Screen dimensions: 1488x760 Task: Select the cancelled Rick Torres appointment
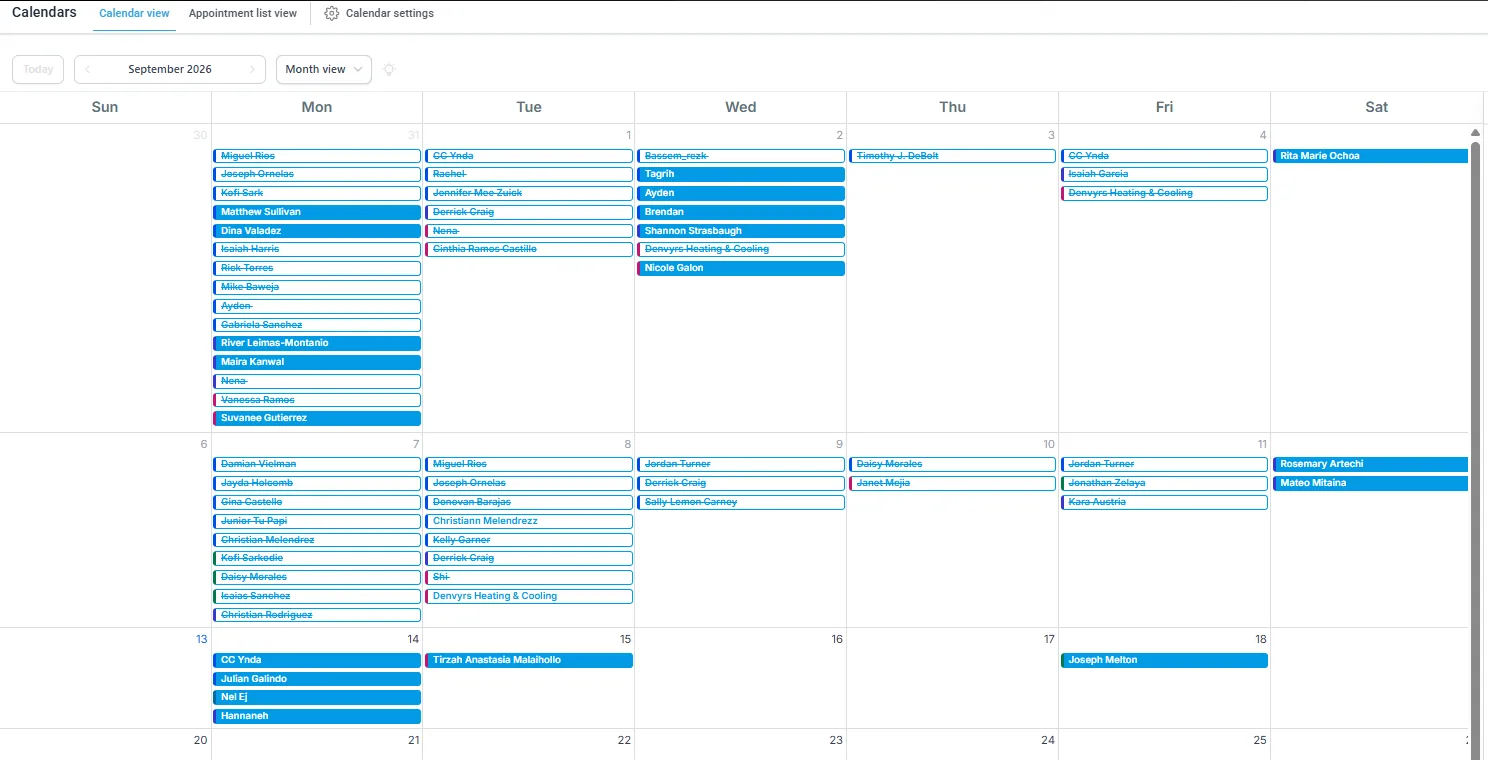[x=317, y=268]
